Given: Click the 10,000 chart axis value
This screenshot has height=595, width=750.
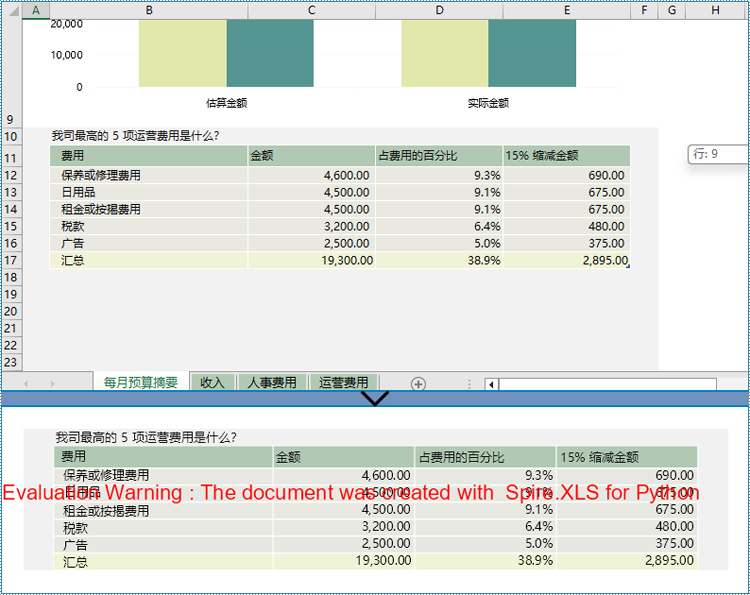Looking at the screenshot, I should [x=66, y=55].
